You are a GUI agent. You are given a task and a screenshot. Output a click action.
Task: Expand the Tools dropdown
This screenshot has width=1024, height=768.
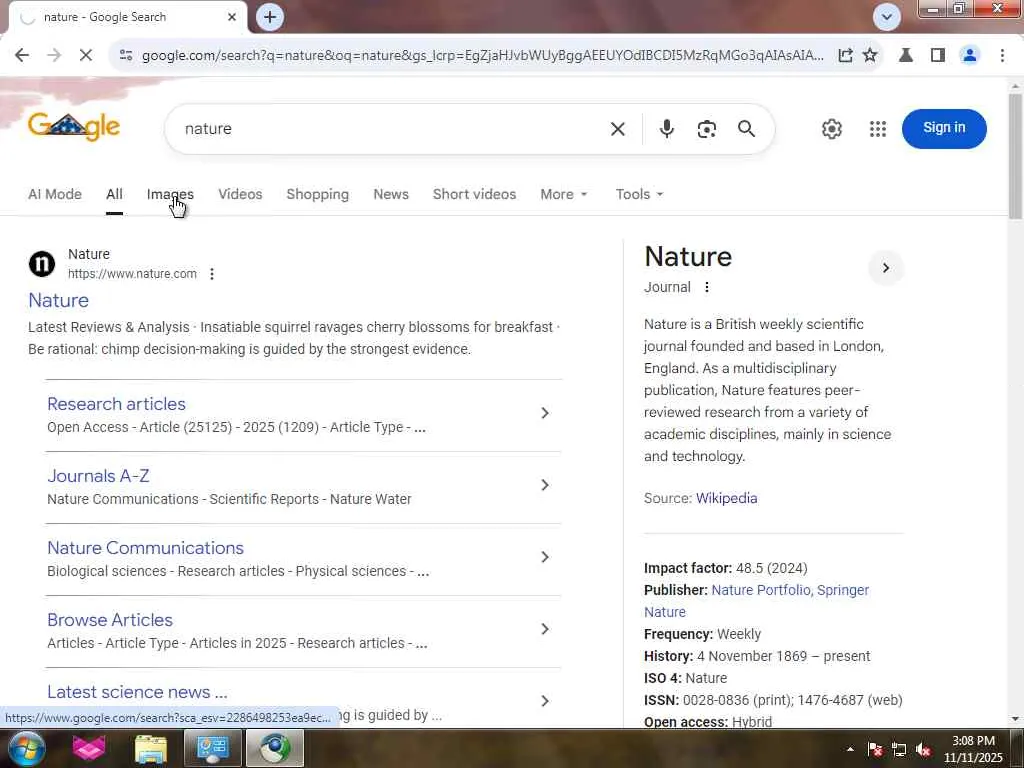[639, 194]
